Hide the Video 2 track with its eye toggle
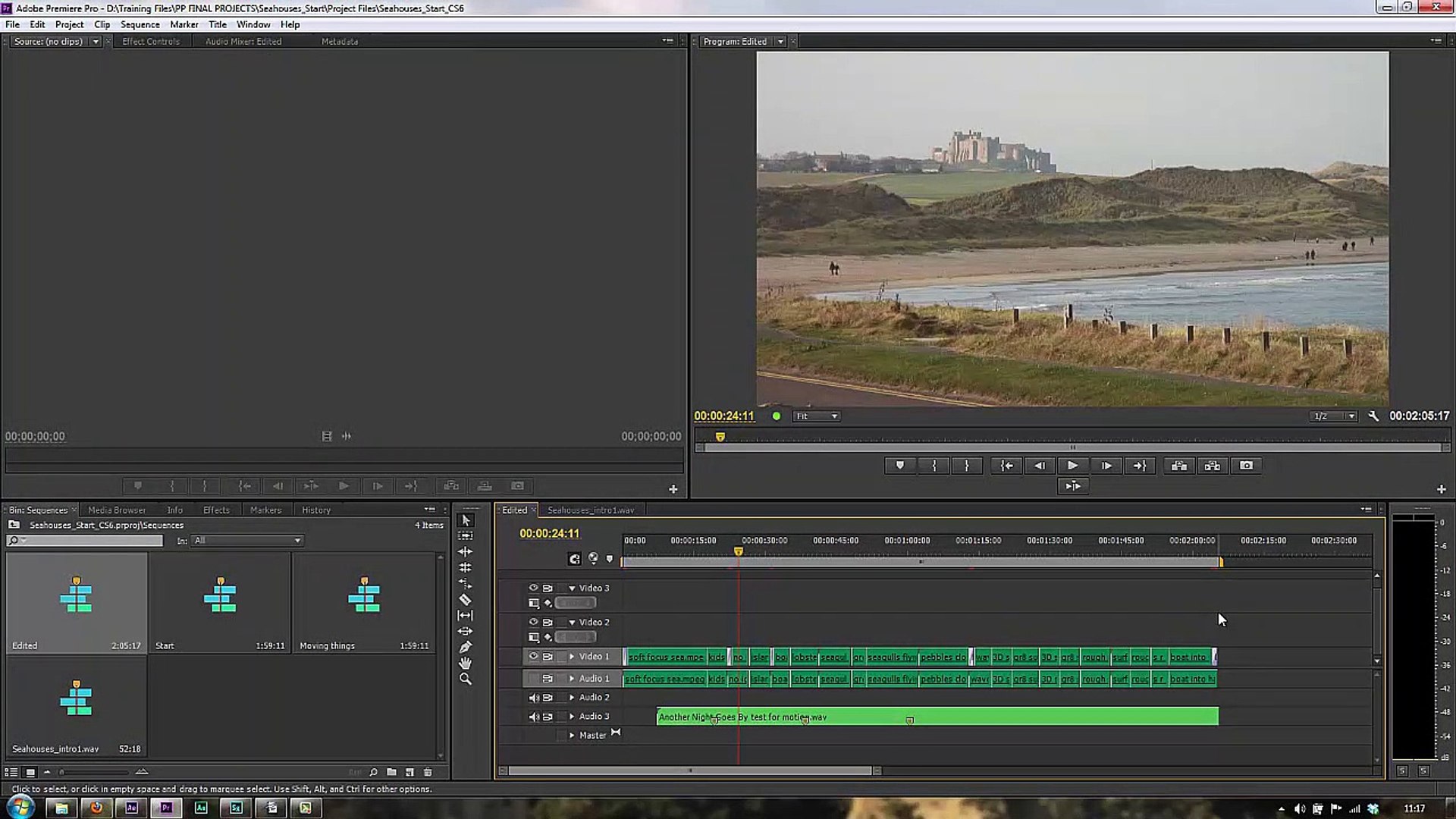Image resolution: width=1456 pixels, height=819 pixels. point(533,622)
